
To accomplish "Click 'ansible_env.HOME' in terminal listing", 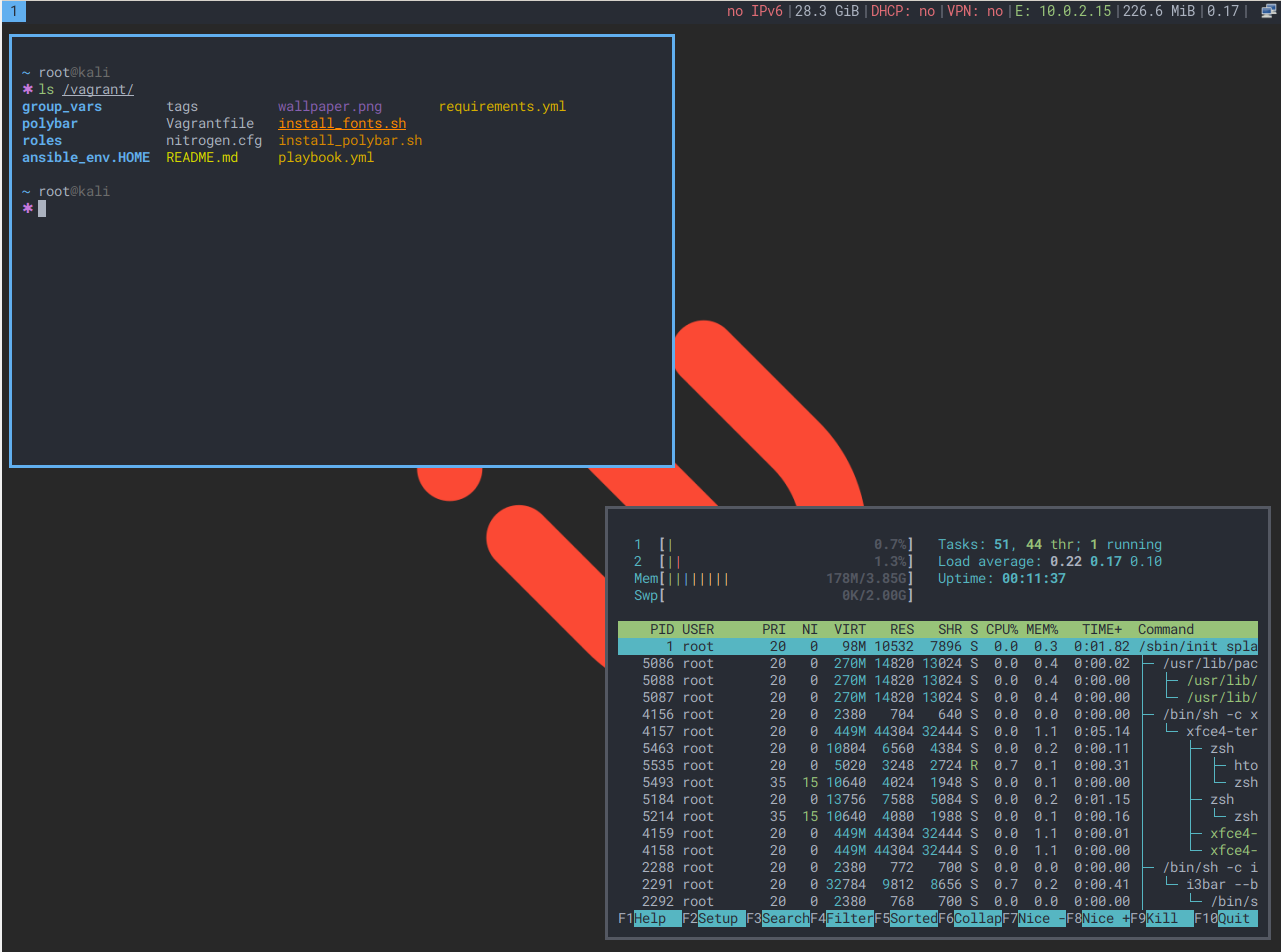I will click(86, 157).
